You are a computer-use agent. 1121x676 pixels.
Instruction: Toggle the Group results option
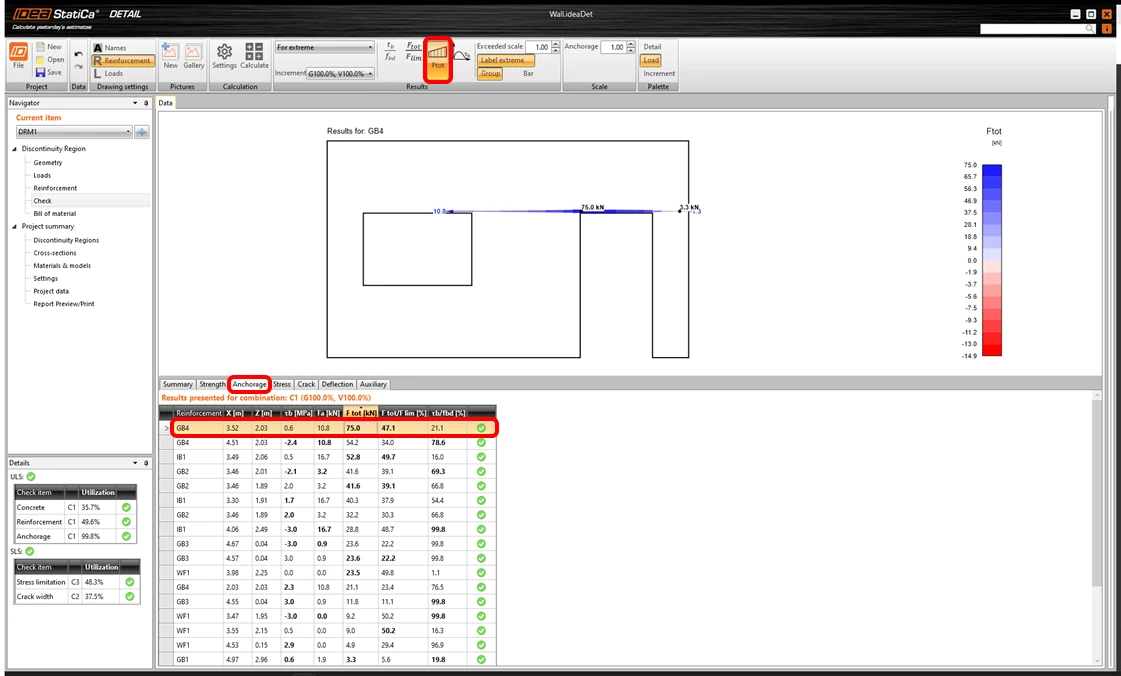pyautogui.click(x=490, y=73)
